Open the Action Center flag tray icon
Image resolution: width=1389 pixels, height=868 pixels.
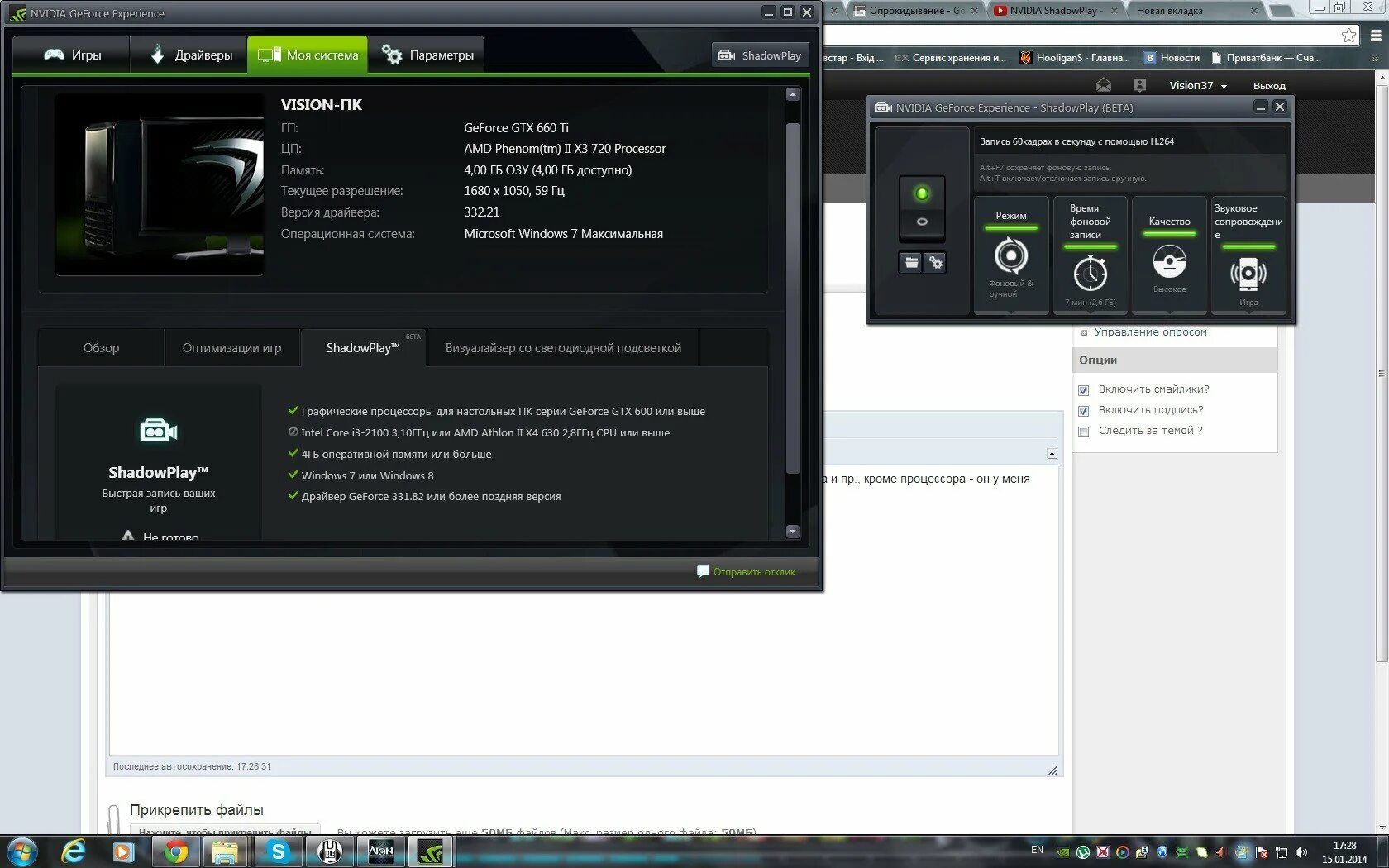click(1262, 852)
